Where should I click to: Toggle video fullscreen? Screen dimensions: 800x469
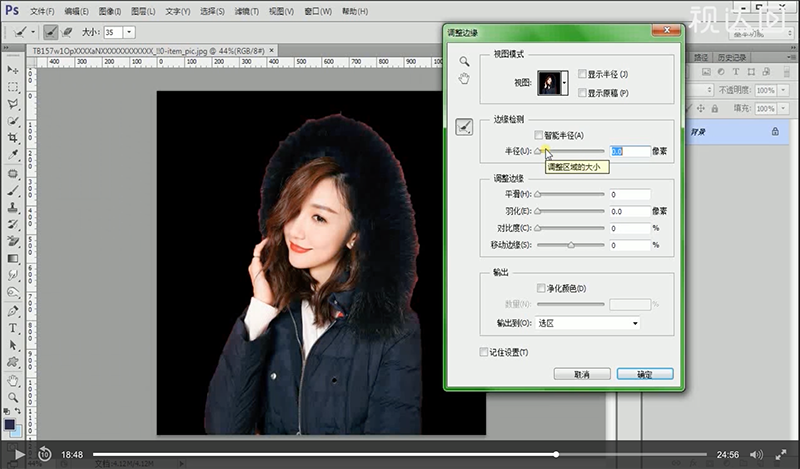781,454
